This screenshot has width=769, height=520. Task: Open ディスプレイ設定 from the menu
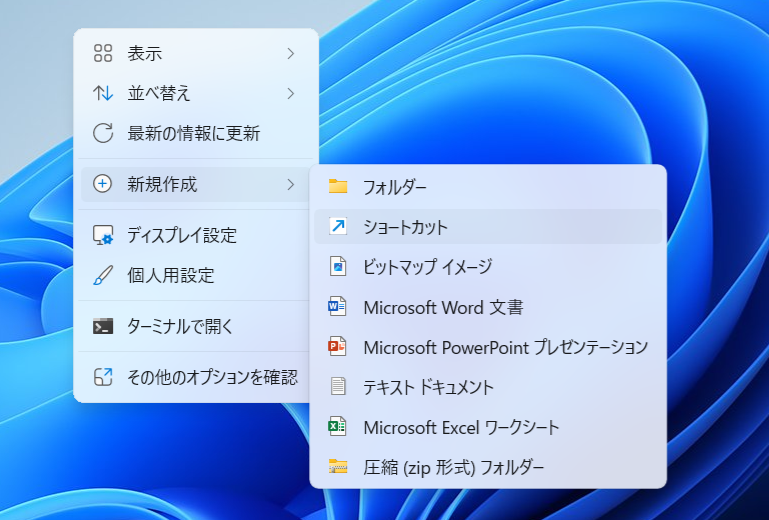point(196,235)
